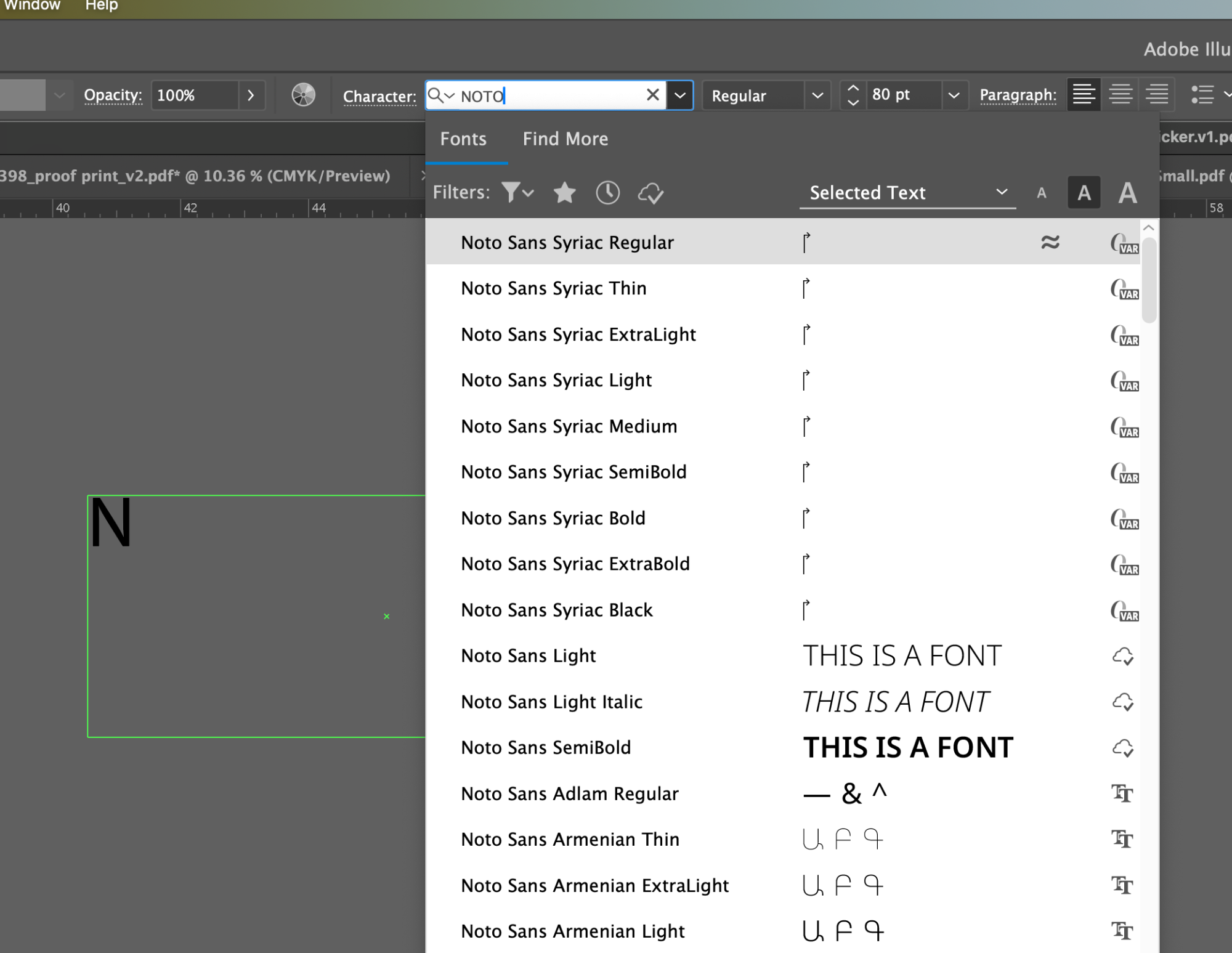This screenshot has width=1232, height=953.
Task: Click variable font icon for Syriac ExtraLight
Action: tap(1124, 335)
